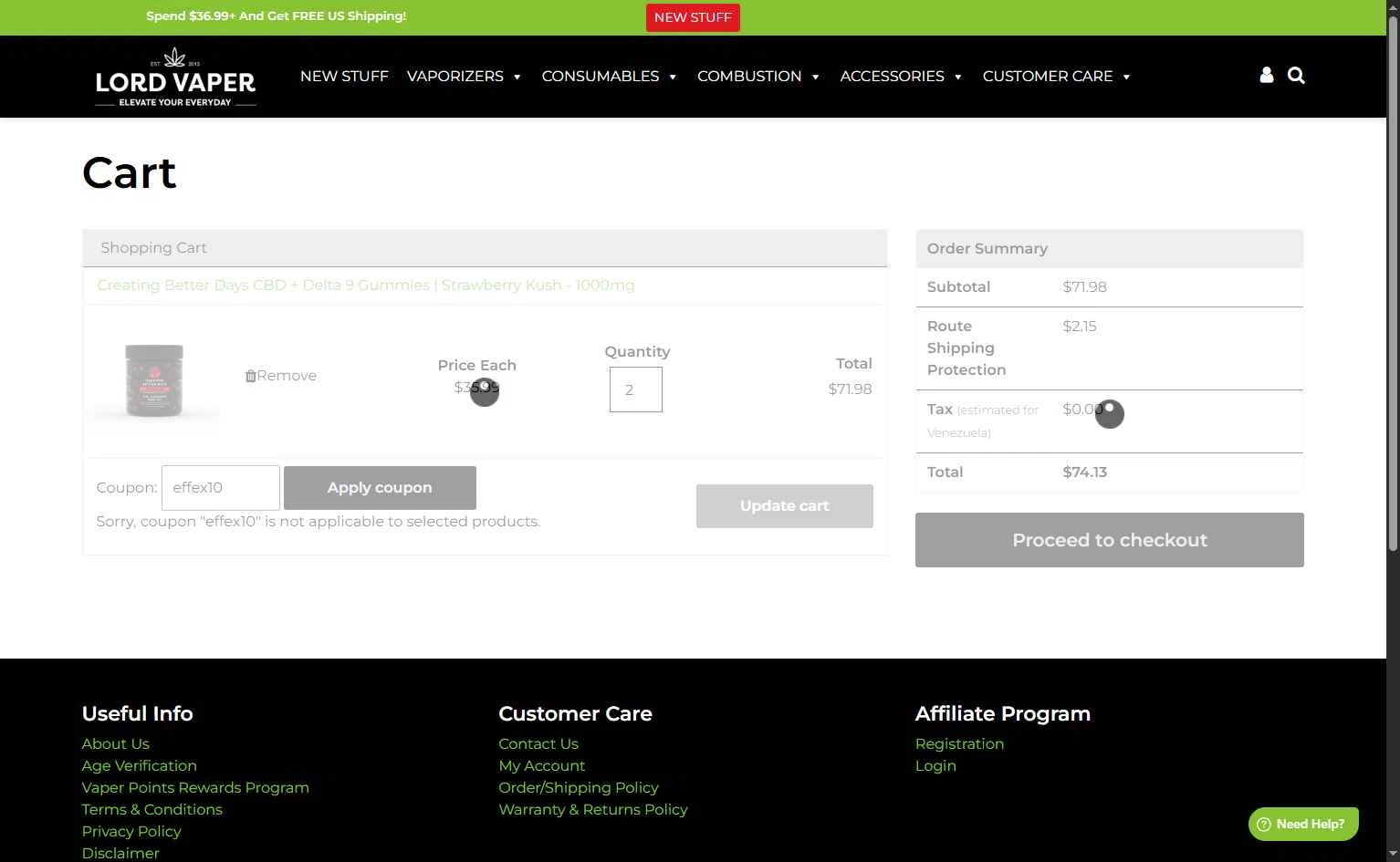
Task: Click the $2.15 Route Shipping Protection amount
Action: pos(1080,327)
